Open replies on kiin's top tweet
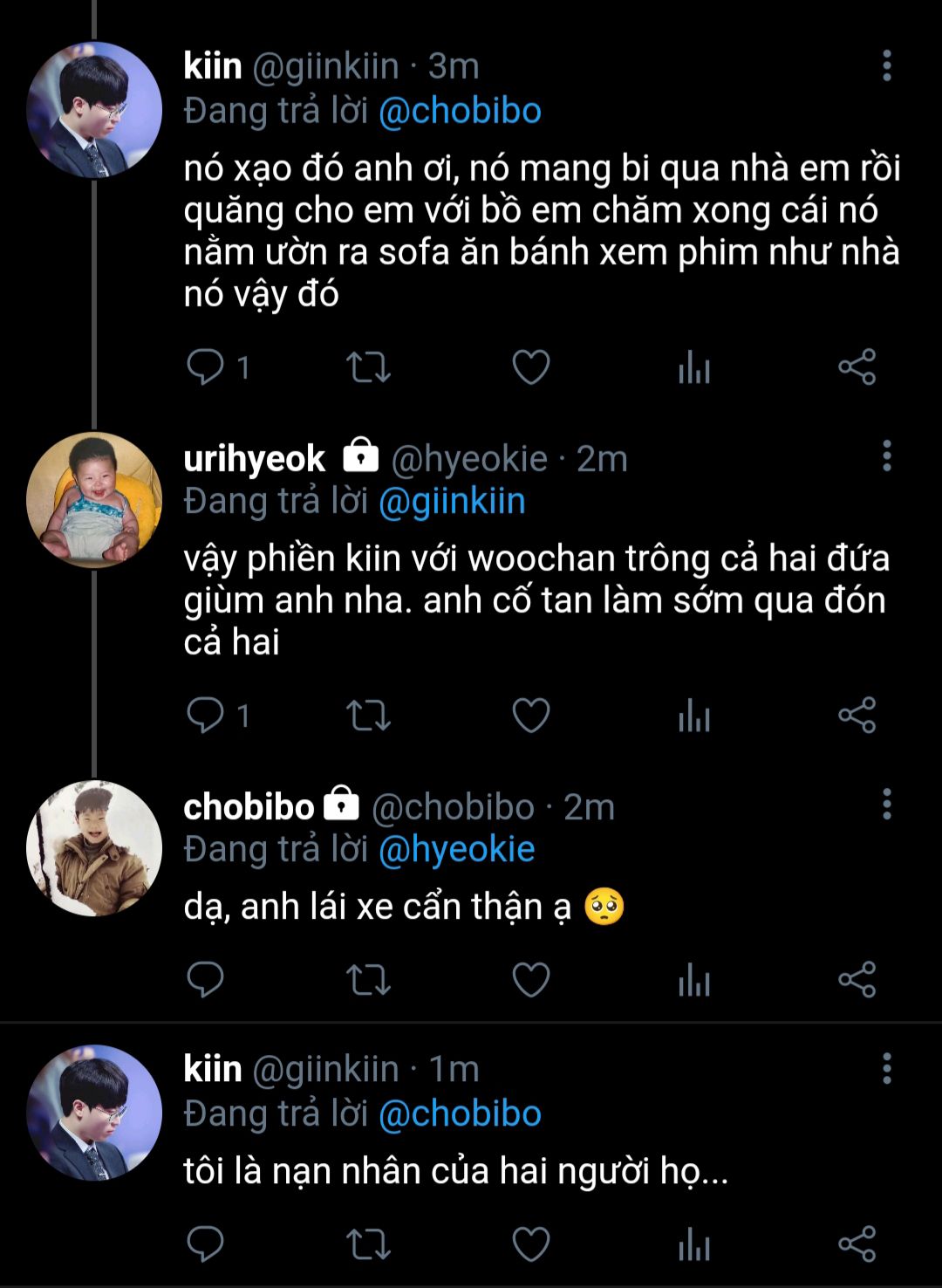The height and width of the screenshot is (1288, 942). (x=207, y=367)
